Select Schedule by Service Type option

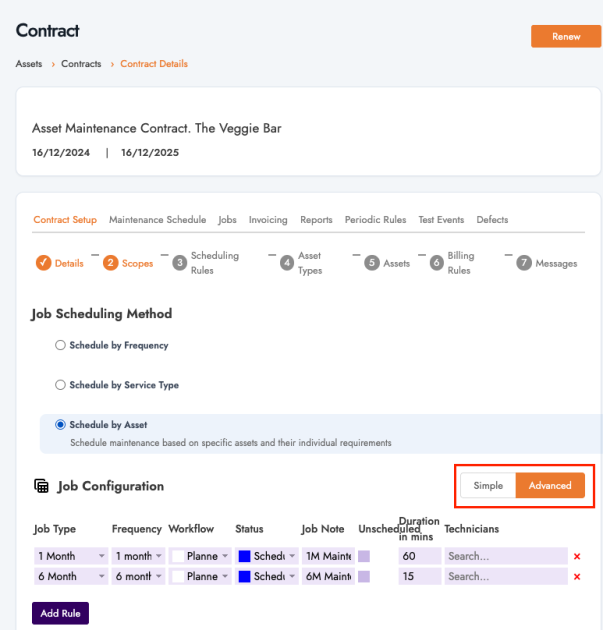(x=61, y=384)
